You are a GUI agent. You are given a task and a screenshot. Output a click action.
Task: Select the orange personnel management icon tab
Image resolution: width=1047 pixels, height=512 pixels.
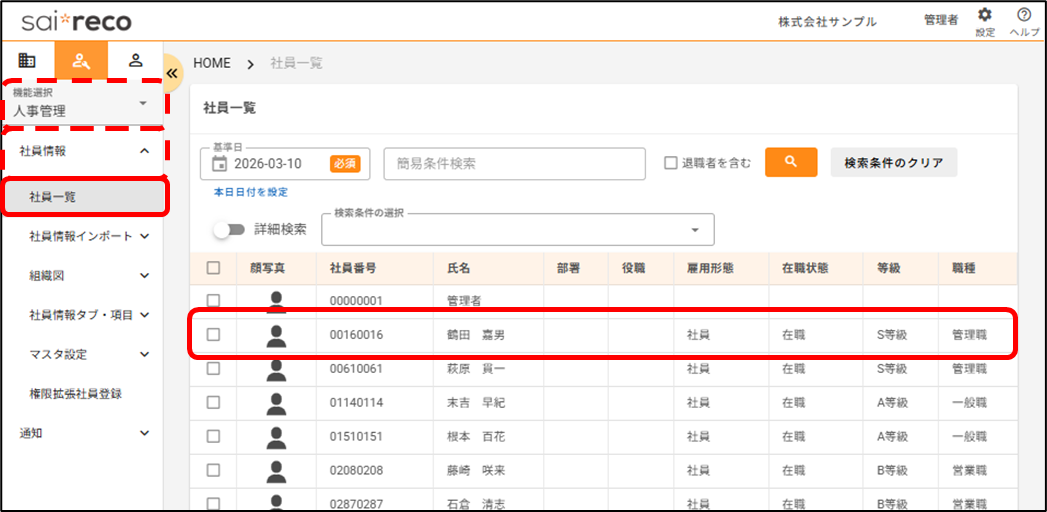click(81, 60)
